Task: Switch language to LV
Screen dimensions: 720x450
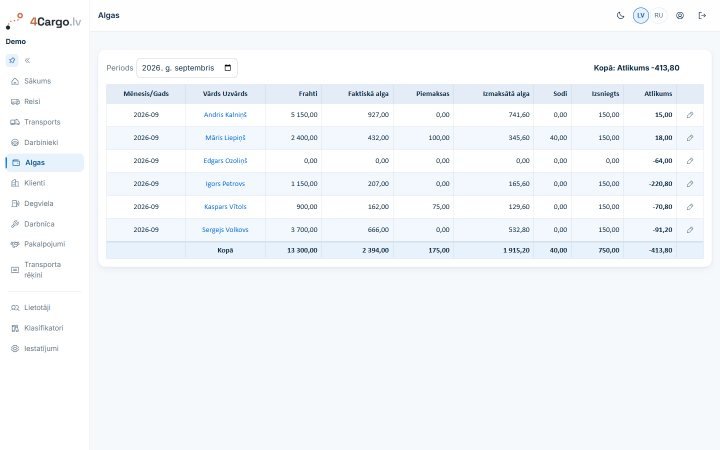Action: pyautogui.click(x=641, y=16)
